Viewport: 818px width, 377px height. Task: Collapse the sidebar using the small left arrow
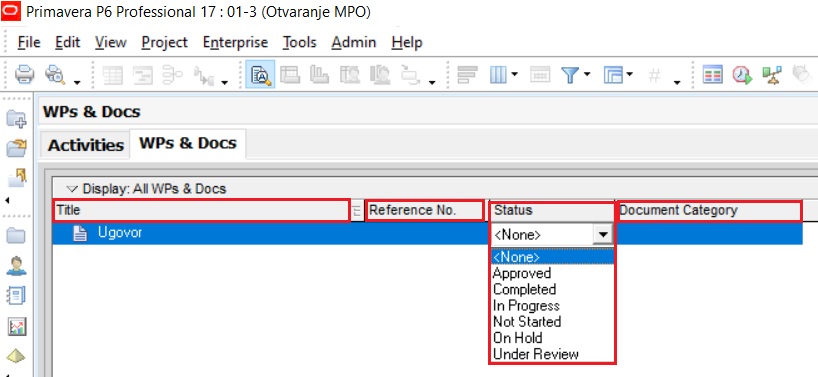coord(7,200)
